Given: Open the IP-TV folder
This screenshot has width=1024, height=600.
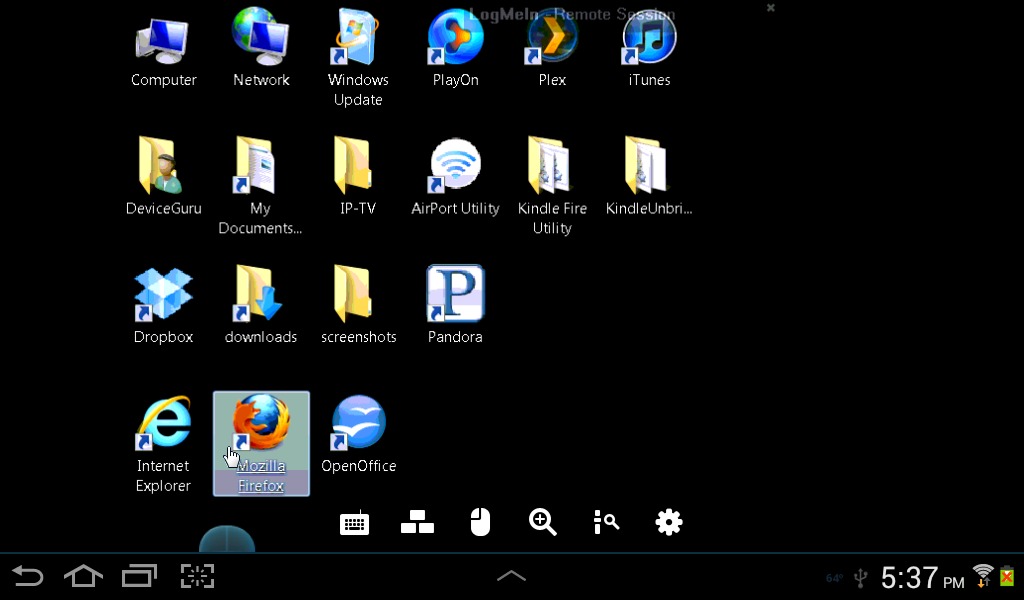Looking at the screenshot, I should (x=358, y=176).
